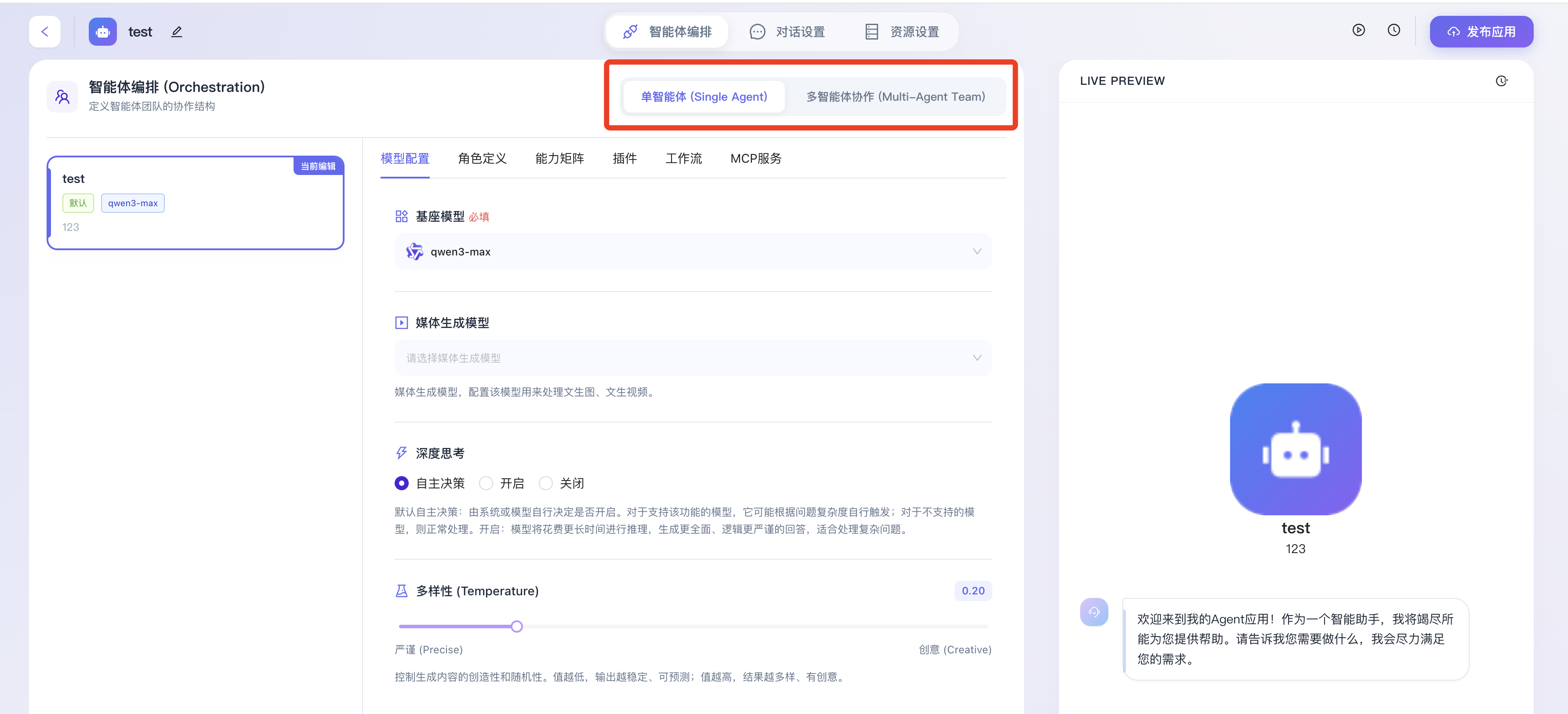The width and height of the screenshot is (1568, 714).
Task: Open the qwen3-max base model dropdown
Action: [693, 251]
